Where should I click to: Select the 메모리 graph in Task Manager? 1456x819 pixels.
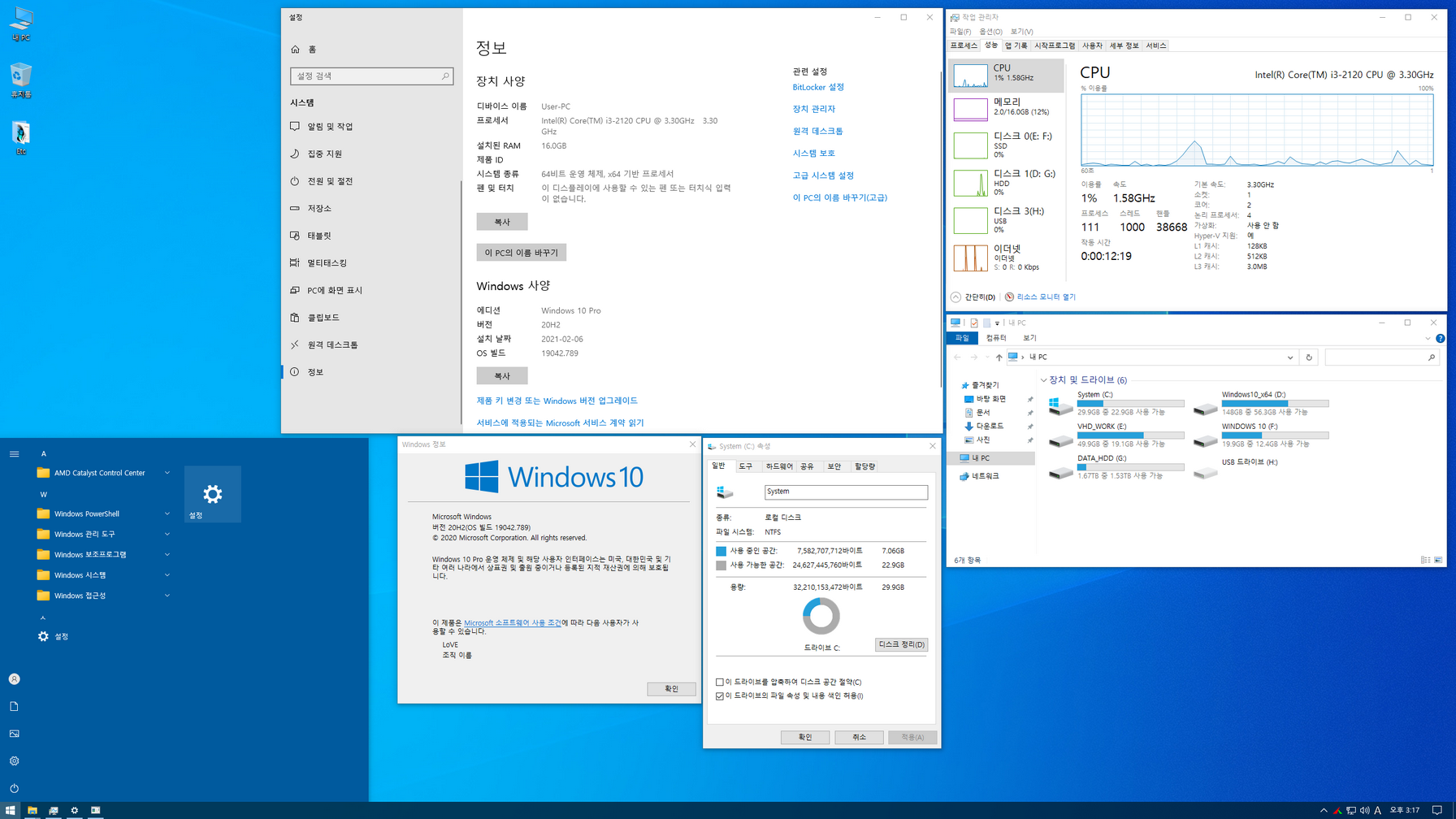[1006, 108]
